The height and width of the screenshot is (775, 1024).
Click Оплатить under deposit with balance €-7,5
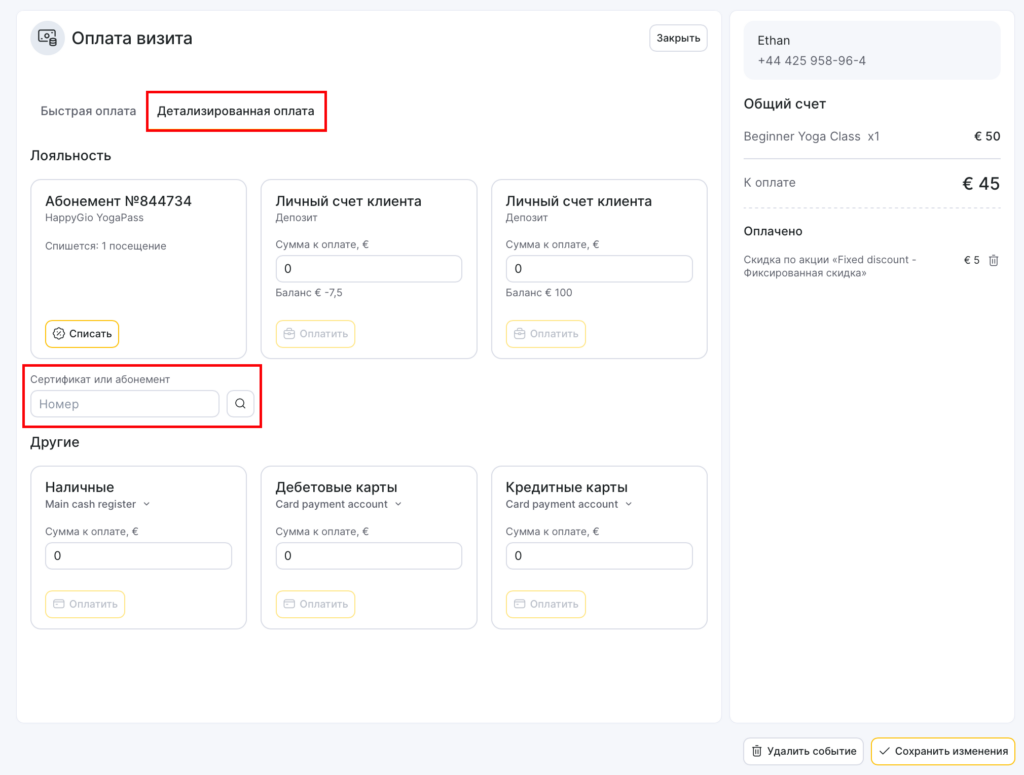click(315, 333)
